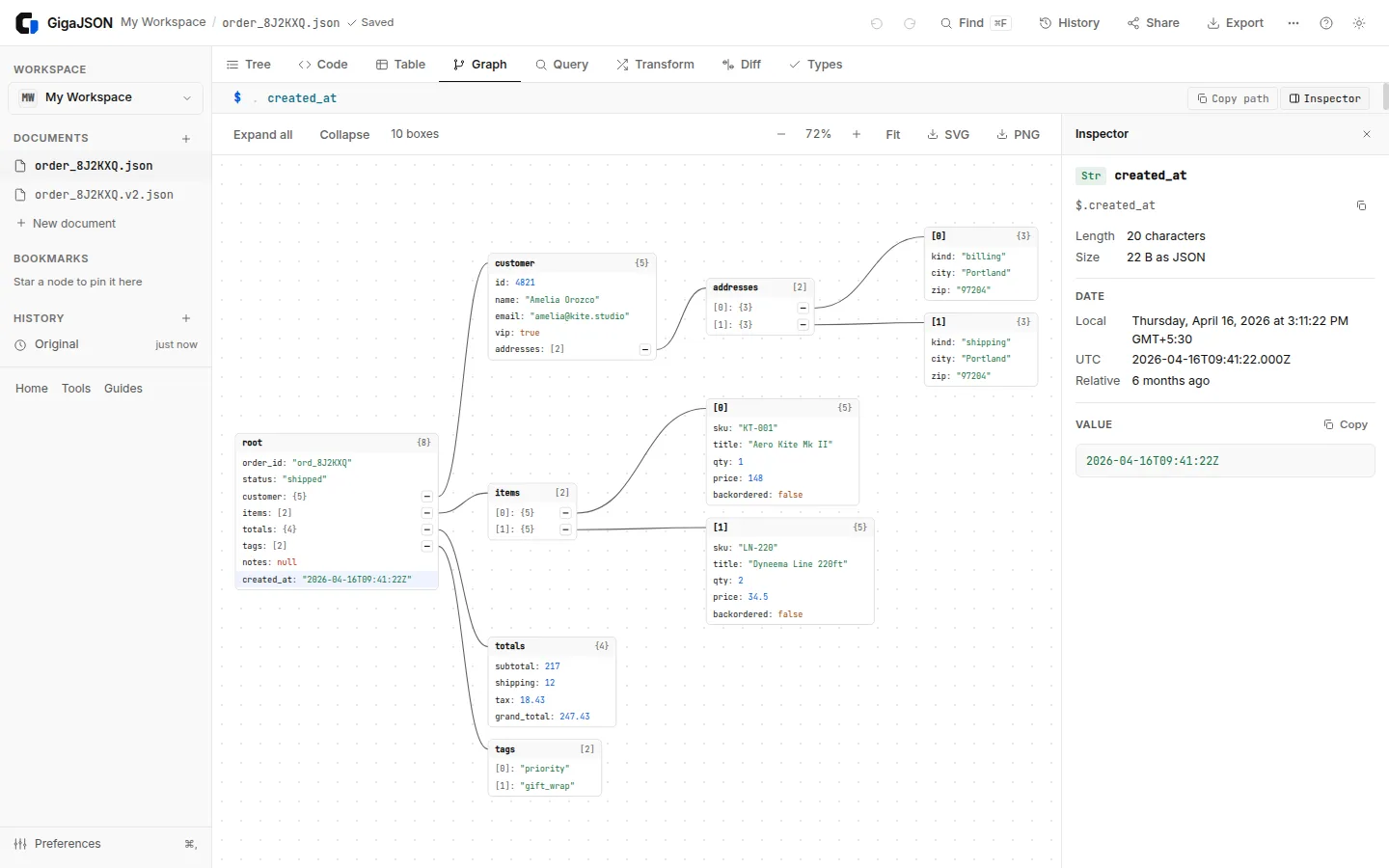Collapse the customer row in root box
The height and width of the screenshot is (868, 1389).
click(x=426, y=497)
